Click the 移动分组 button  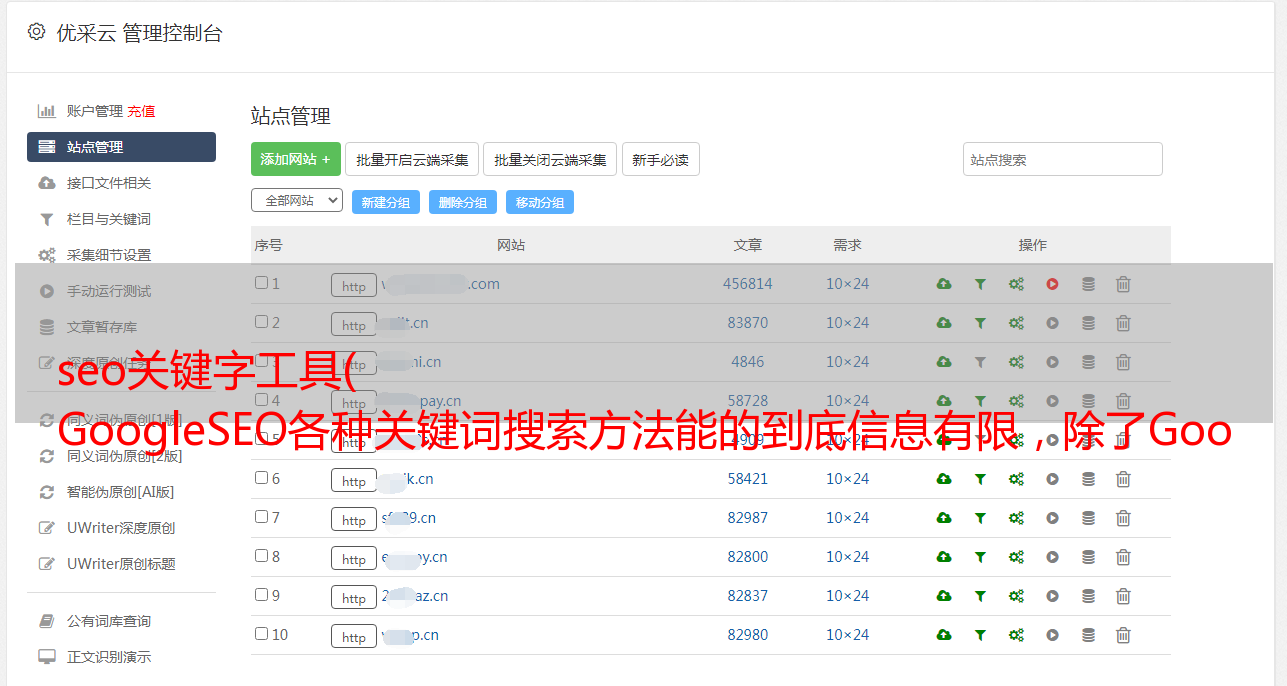point(540,202)
